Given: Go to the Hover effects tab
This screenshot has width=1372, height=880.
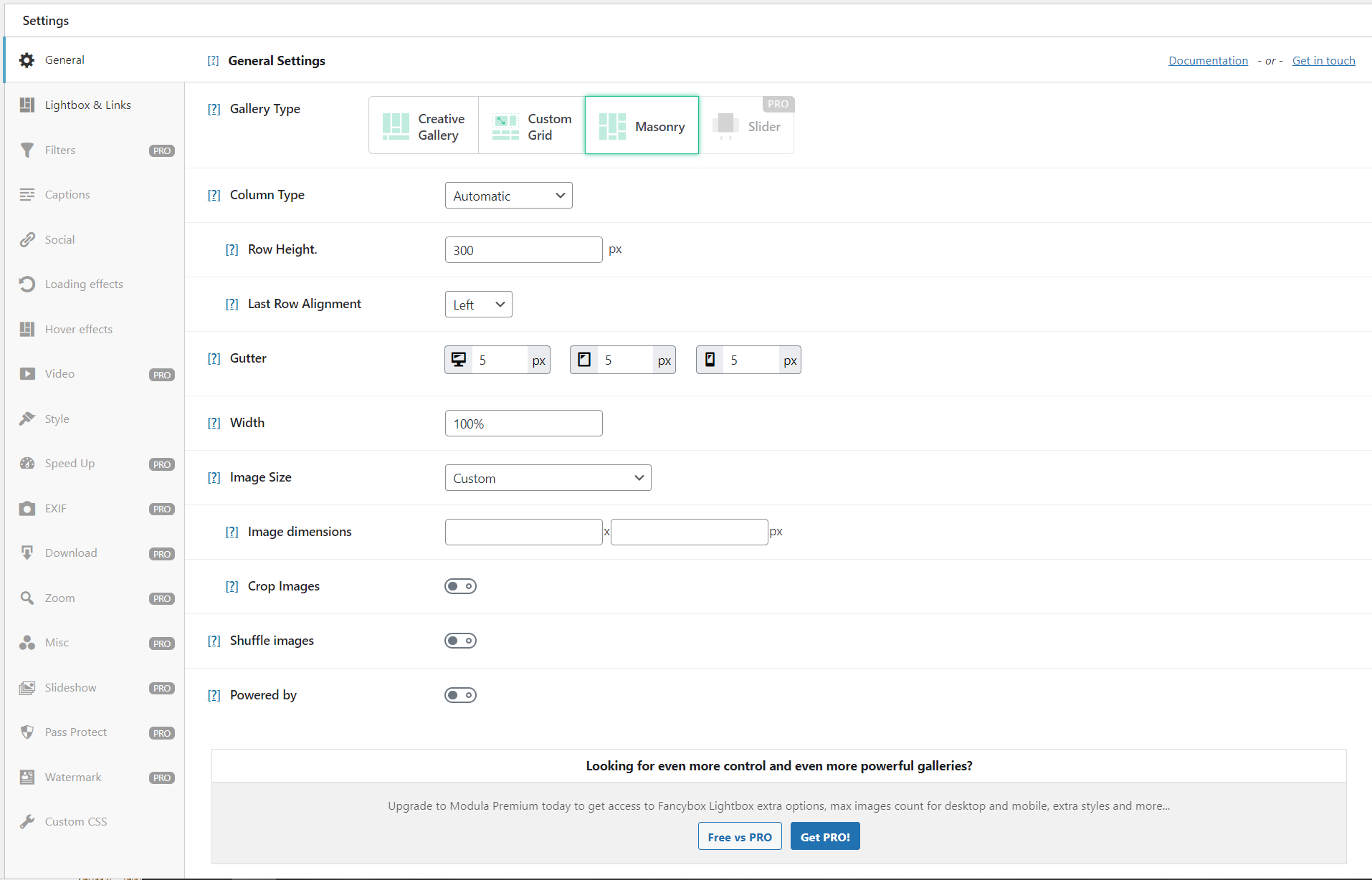Looking at the screenshot, I should click(x=94, y=329).
